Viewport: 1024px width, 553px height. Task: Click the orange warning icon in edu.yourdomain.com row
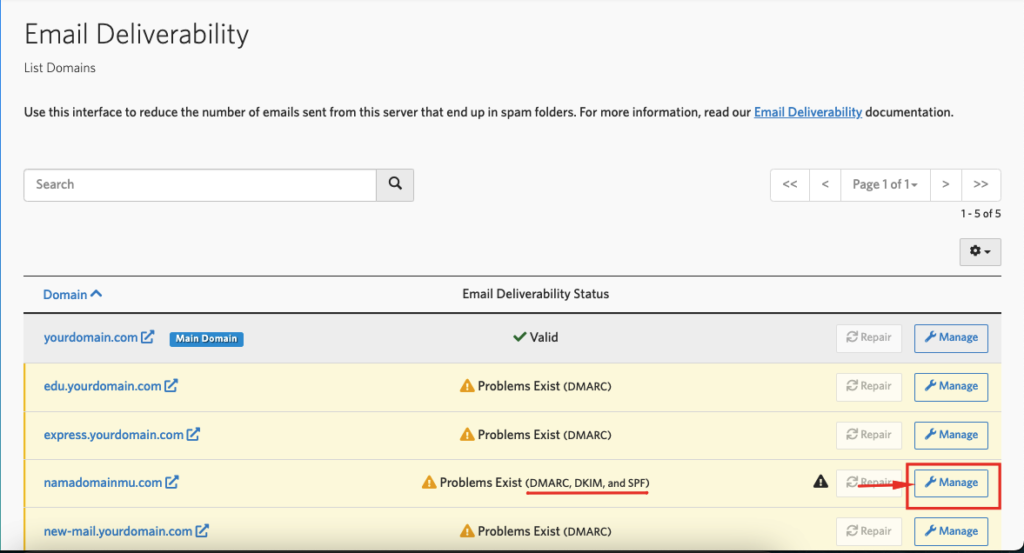click(467, 386)
